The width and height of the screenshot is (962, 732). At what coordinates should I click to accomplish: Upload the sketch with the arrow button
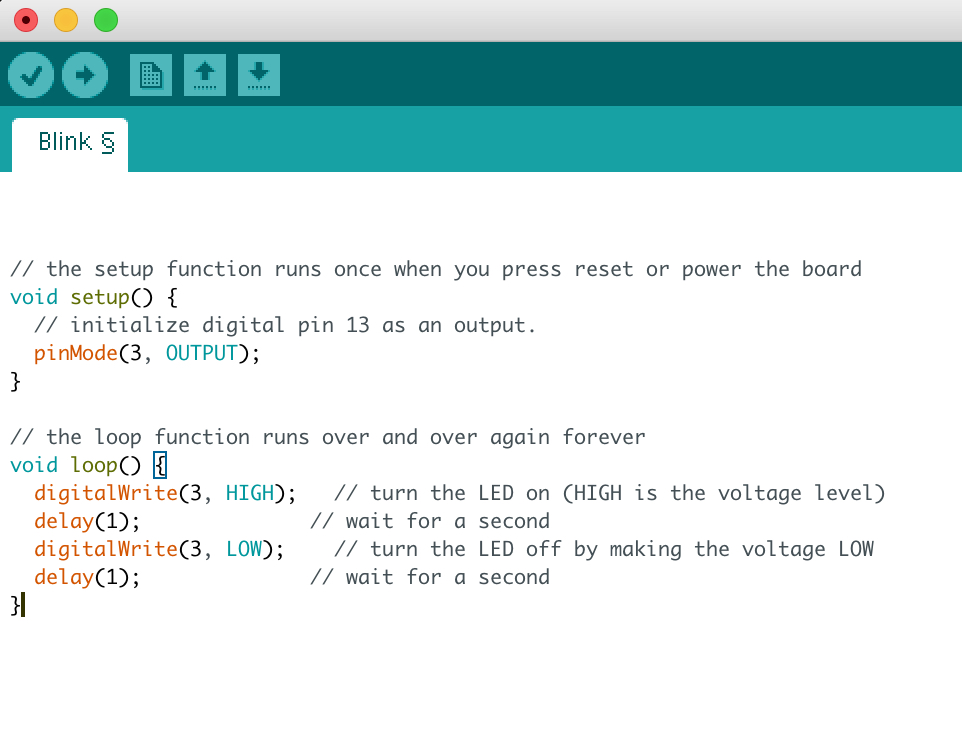coord(85,75)
